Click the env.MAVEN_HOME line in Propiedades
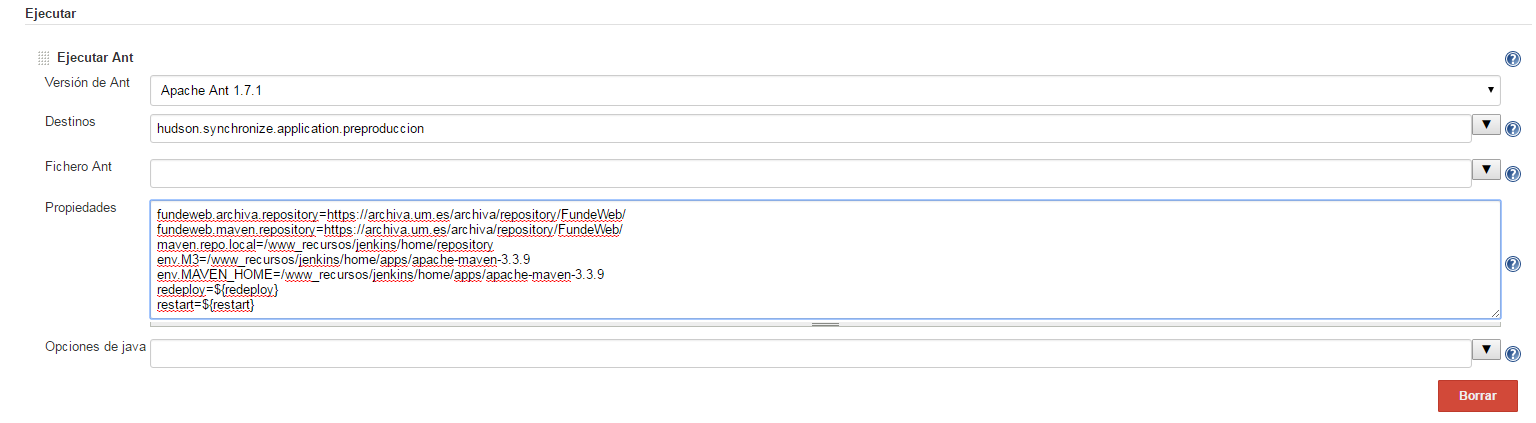This screenshot has width=1536, height=423. click(380, 274)
